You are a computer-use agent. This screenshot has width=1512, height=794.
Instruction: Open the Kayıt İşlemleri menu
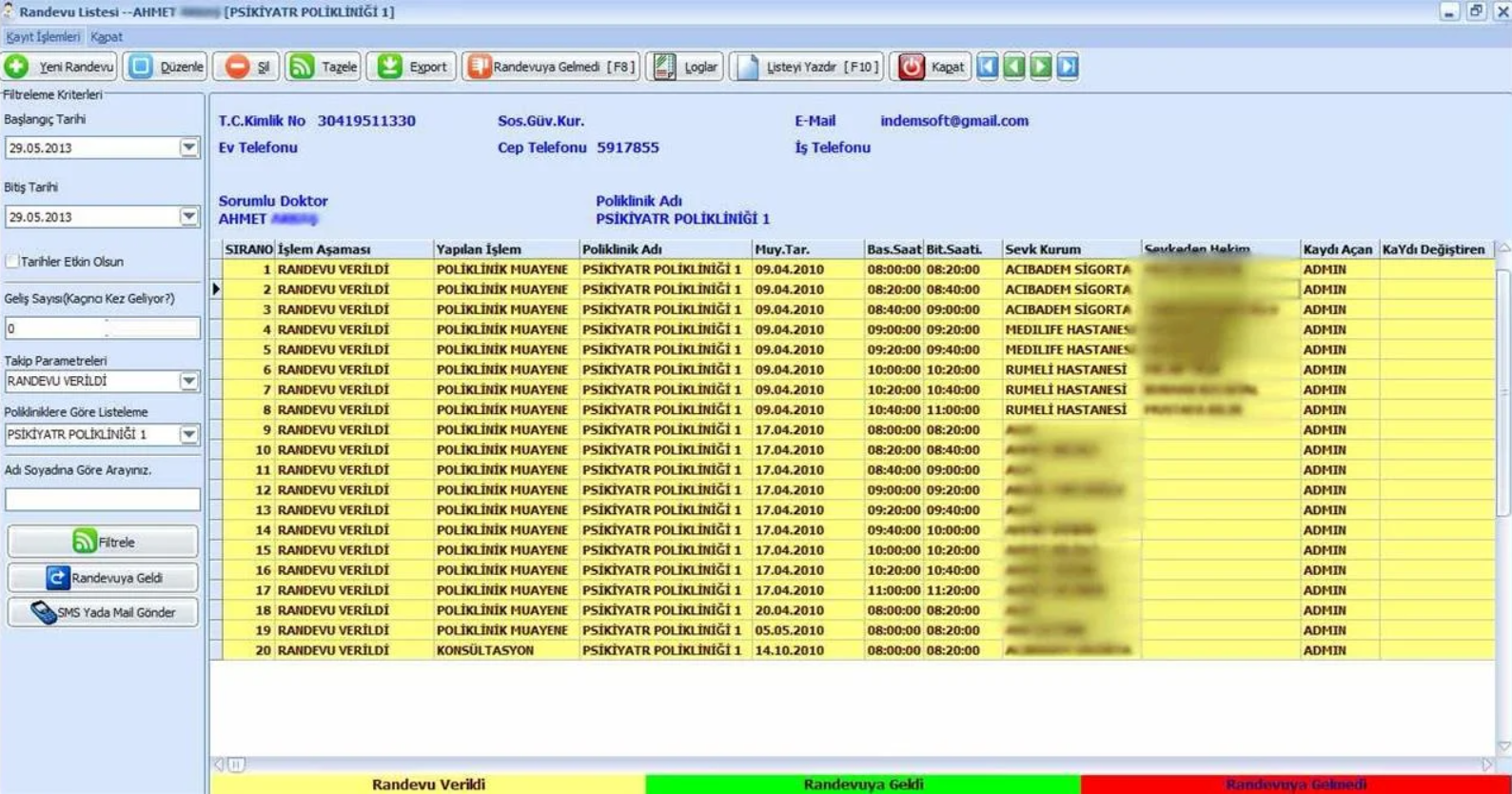coord(43,37)
